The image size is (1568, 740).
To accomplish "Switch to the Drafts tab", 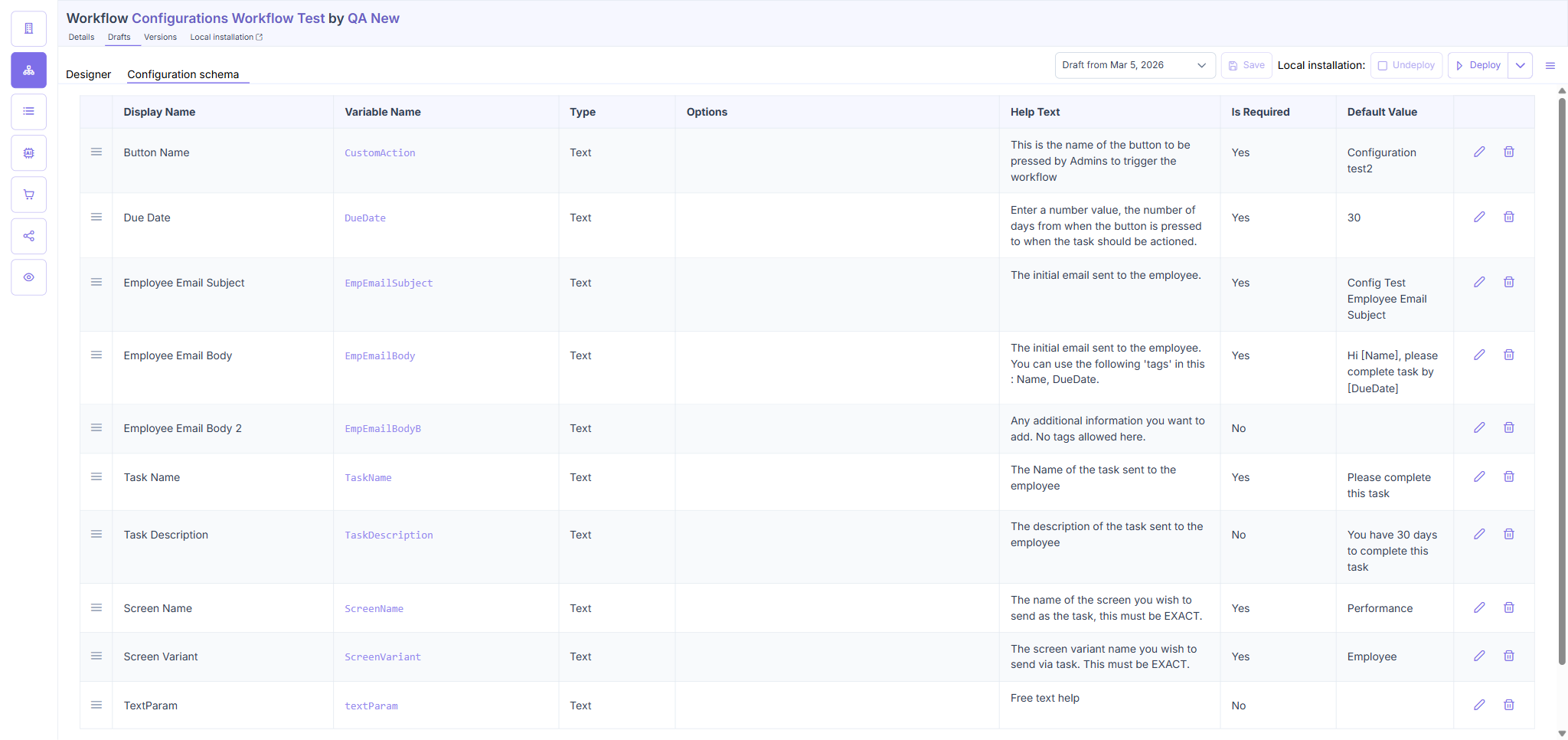I will pos(119,37).
